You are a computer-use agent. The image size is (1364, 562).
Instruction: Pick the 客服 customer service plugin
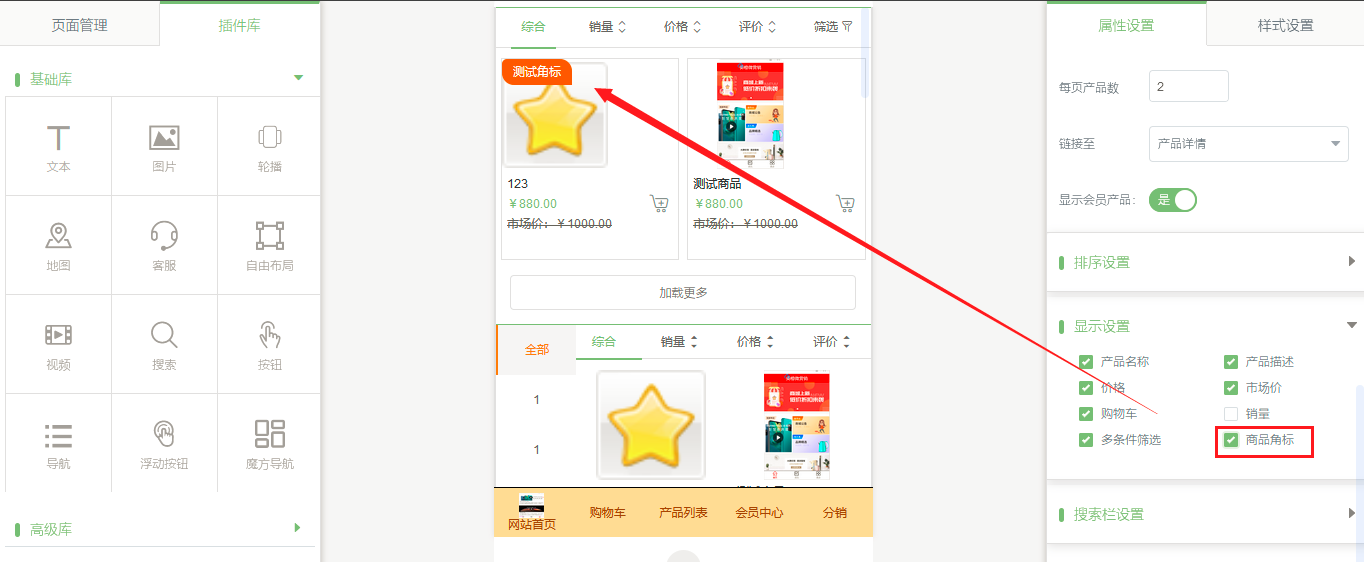click(164, 245)
